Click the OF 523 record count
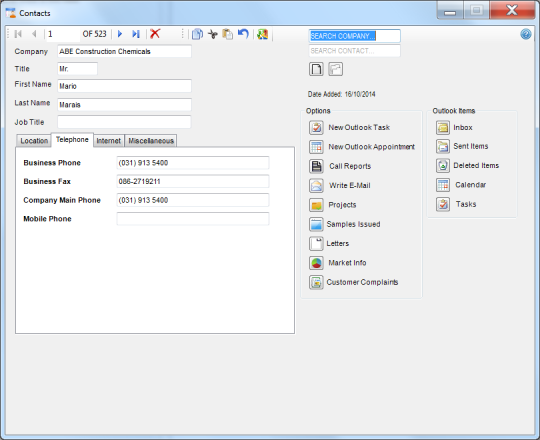This screenshot has height=440, width=540. (94, 34)
